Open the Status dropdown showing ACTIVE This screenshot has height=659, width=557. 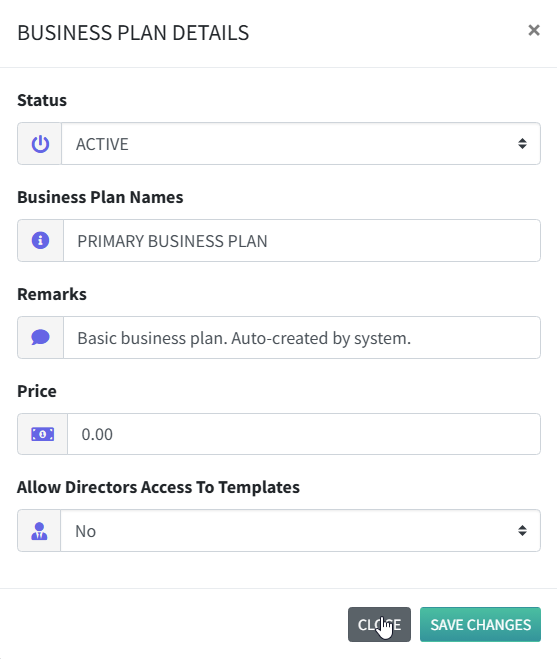[301, 144]
